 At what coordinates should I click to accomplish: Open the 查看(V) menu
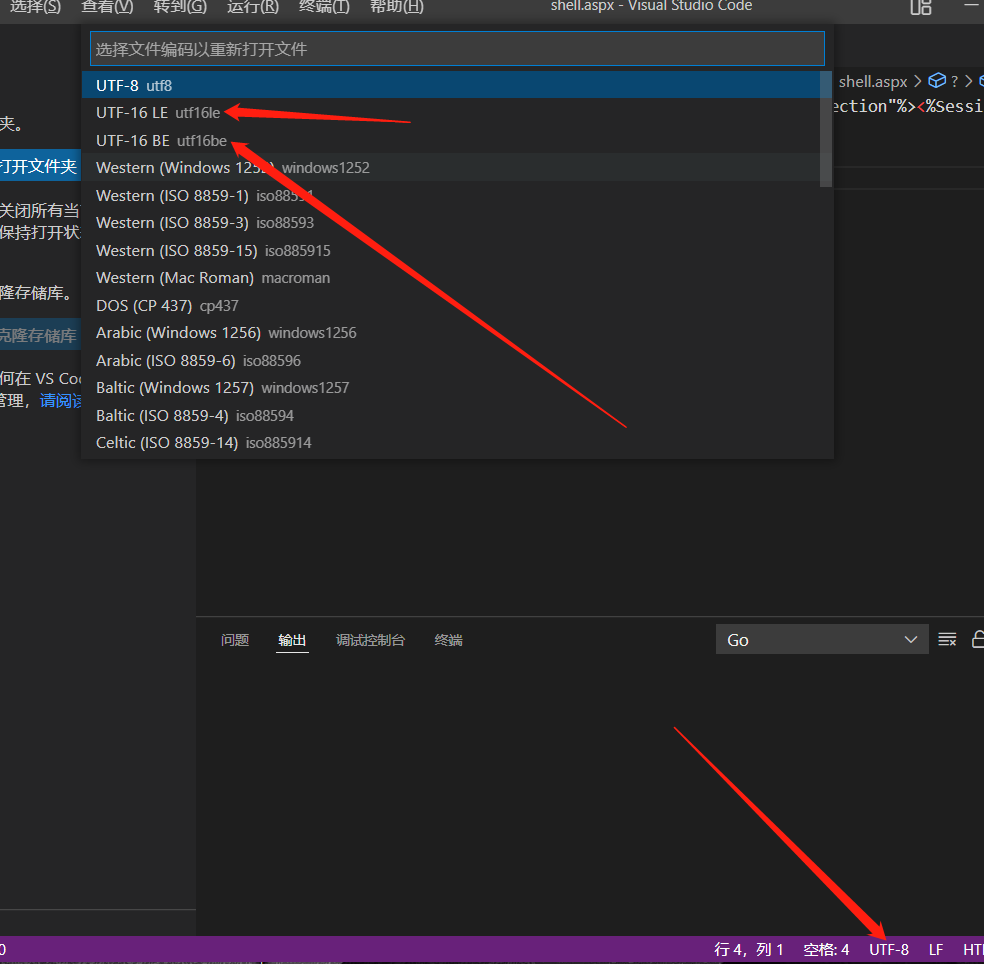(x=107, y=7)
